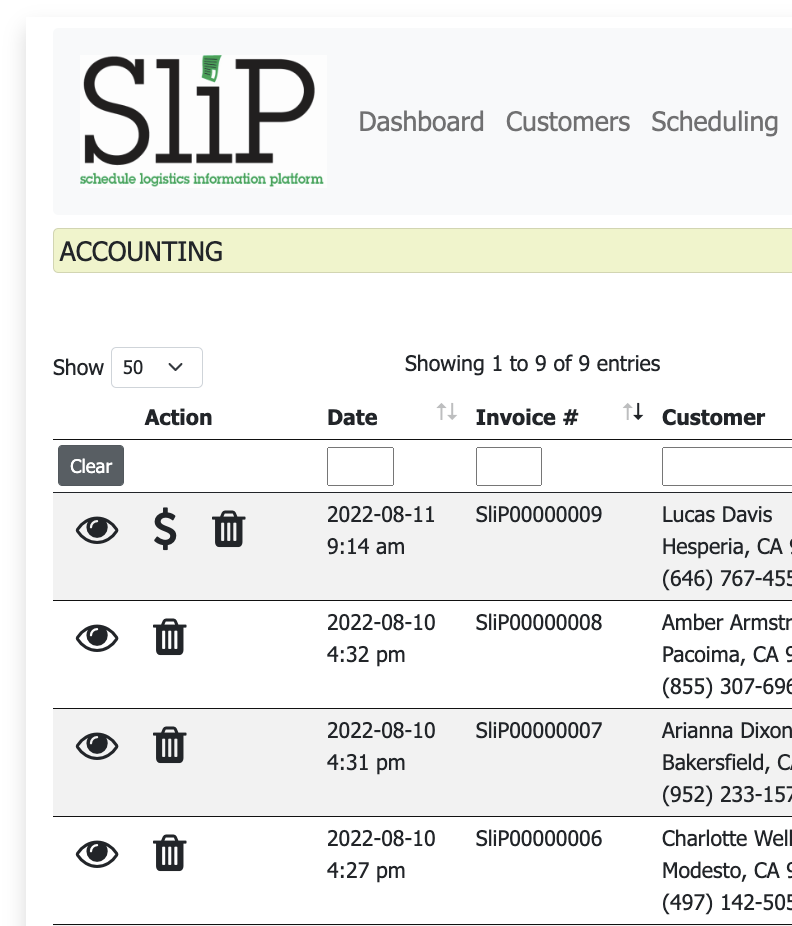The width and height of the screenshot is (792, 926).
Task: Sort table by Invoice # column arrows
Action: [633, 411]
